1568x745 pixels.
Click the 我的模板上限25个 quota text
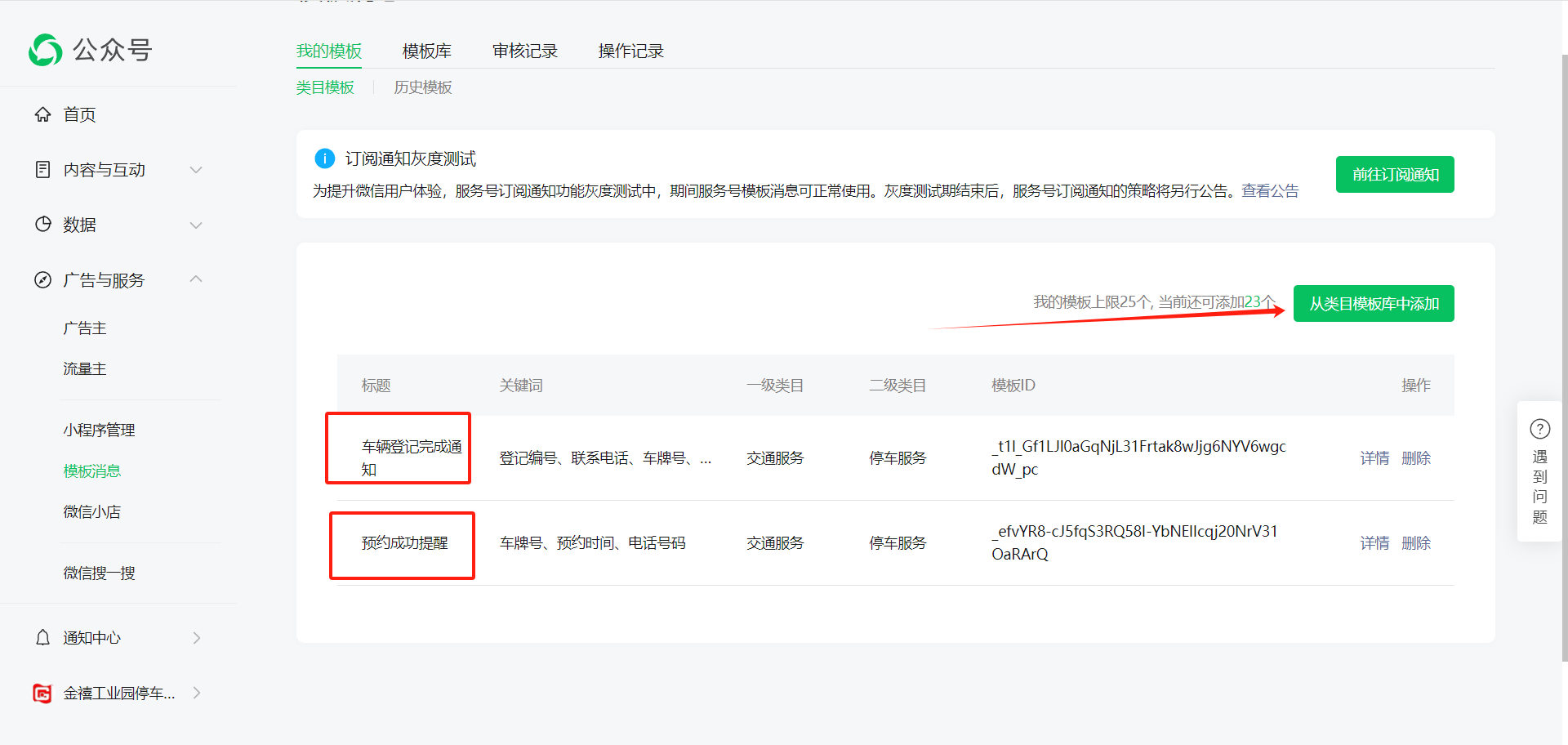coord(1153,302)
